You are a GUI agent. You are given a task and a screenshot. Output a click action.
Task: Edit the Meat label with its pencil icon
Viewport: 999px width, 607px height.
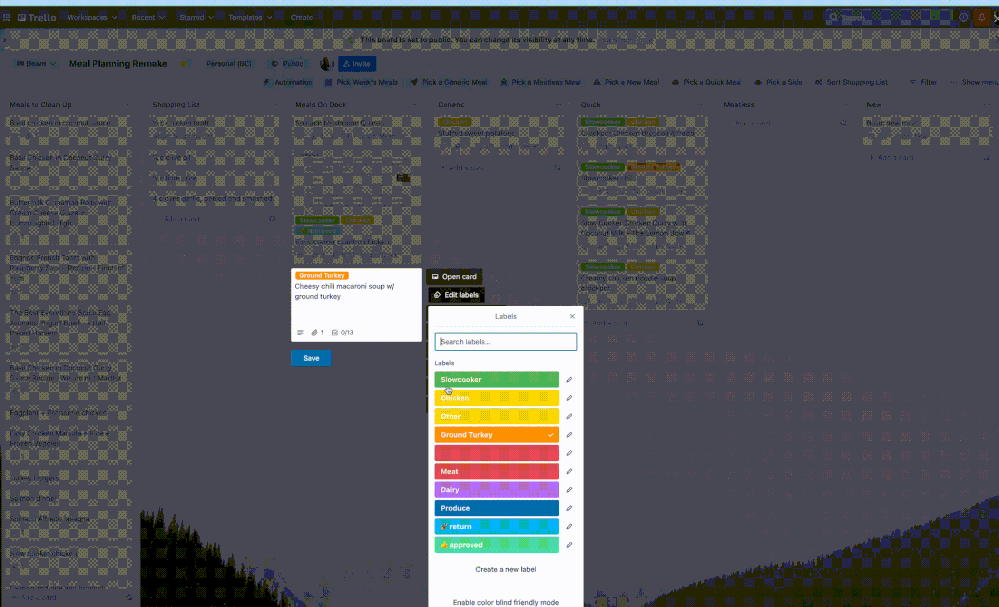coord(569,470)
